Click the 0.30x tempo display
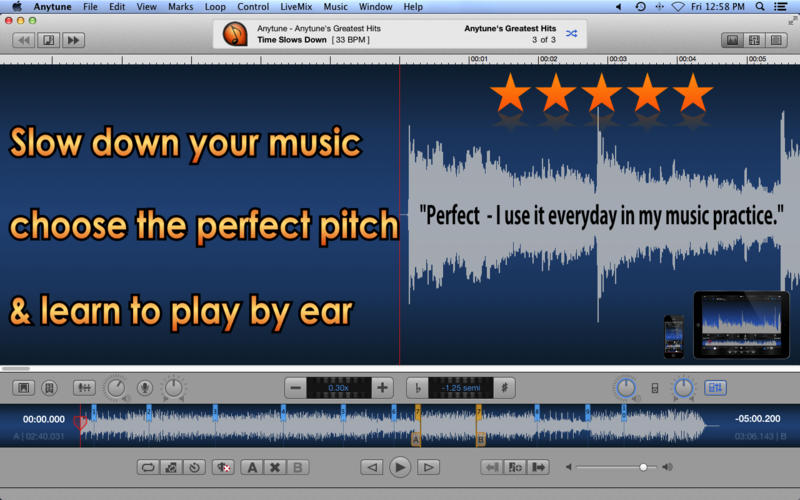 click(339, 388)
